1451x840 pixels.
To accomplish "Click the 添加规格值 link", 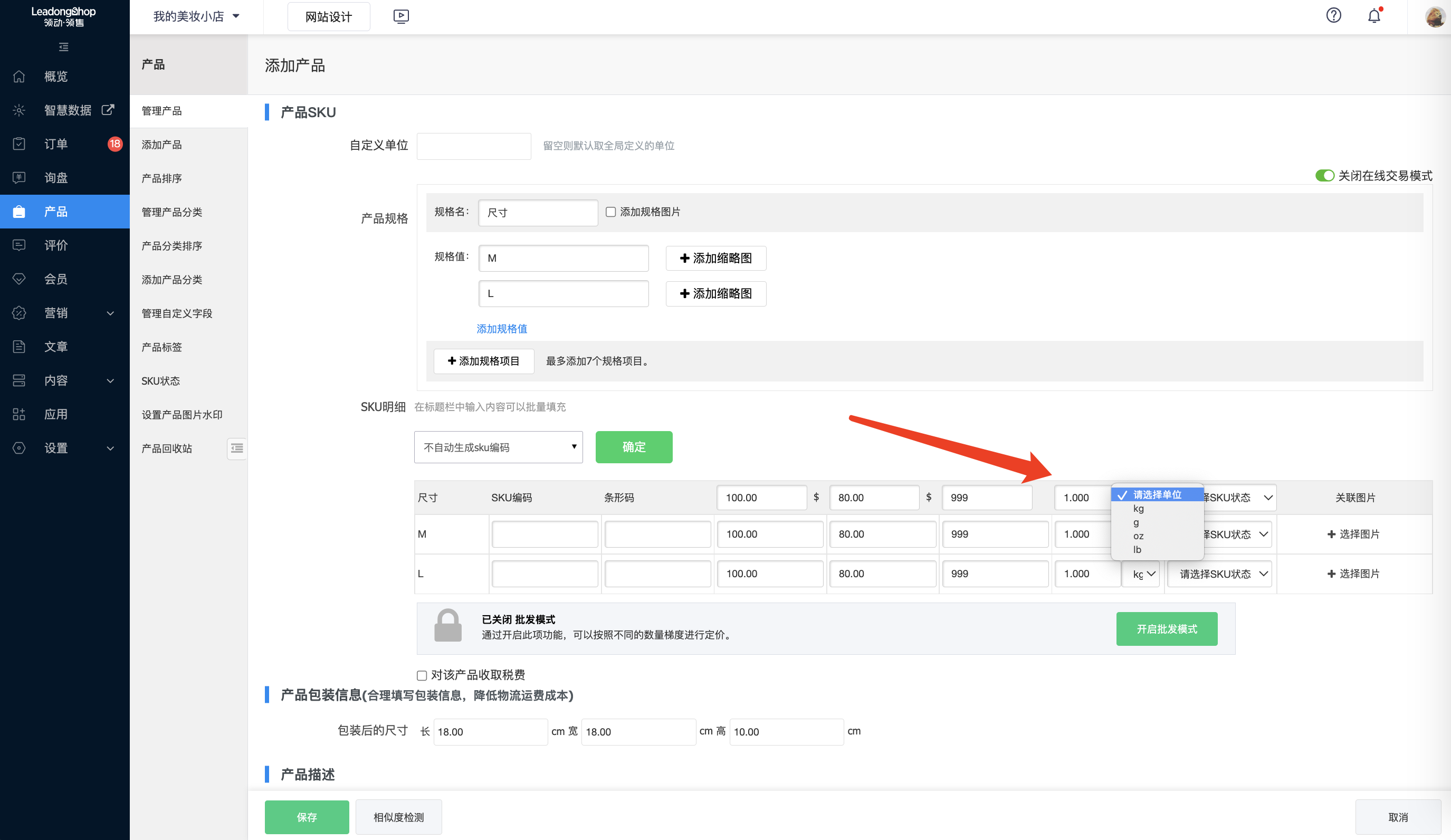I will [501, 329].
